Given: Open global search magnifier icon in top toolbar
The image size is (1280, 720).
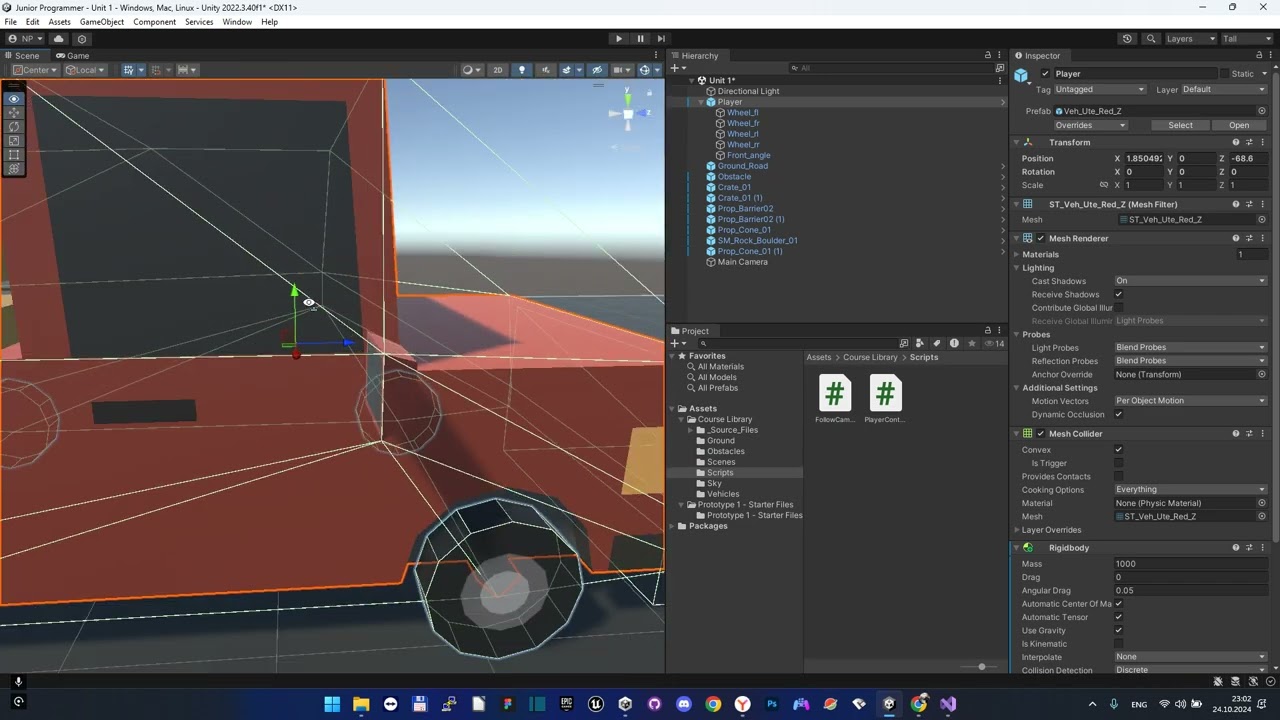Looking at the screenshot, I should (1151, 39).
